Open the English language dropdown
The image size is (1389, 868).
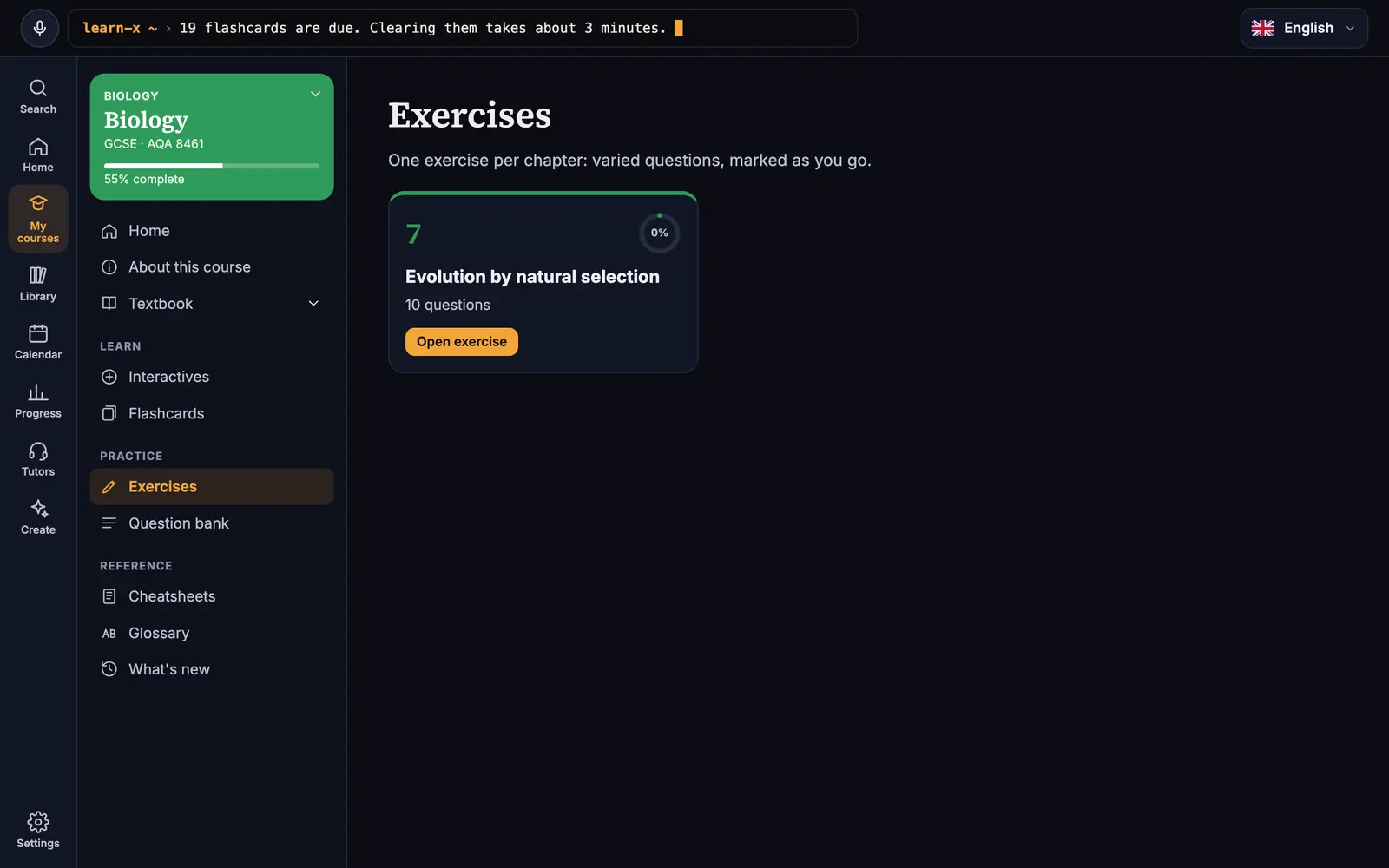point(1304,28)
